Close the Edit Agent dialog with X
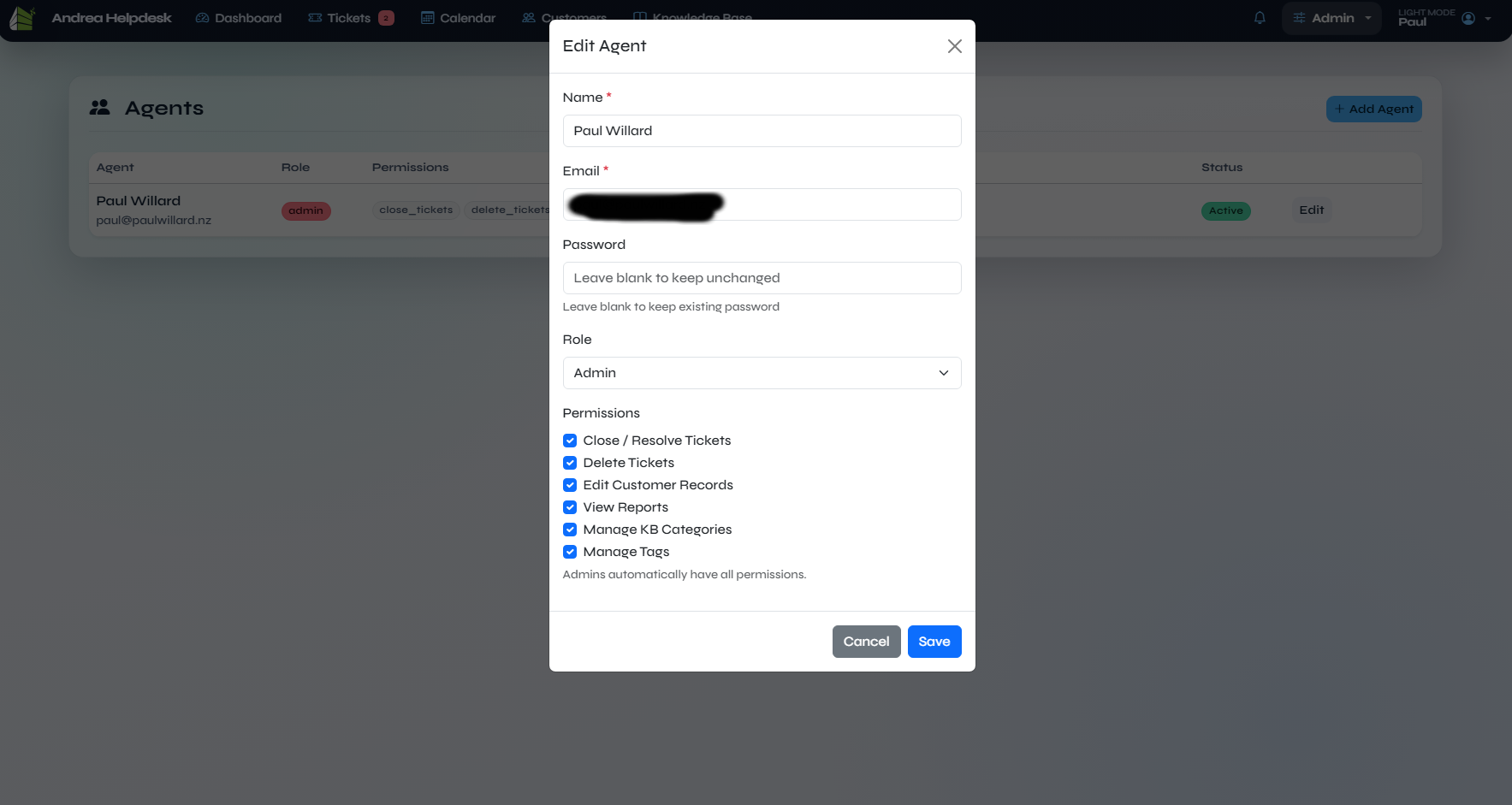The height and width of the screenshot is (805, 1512). [x=954, y=46]
